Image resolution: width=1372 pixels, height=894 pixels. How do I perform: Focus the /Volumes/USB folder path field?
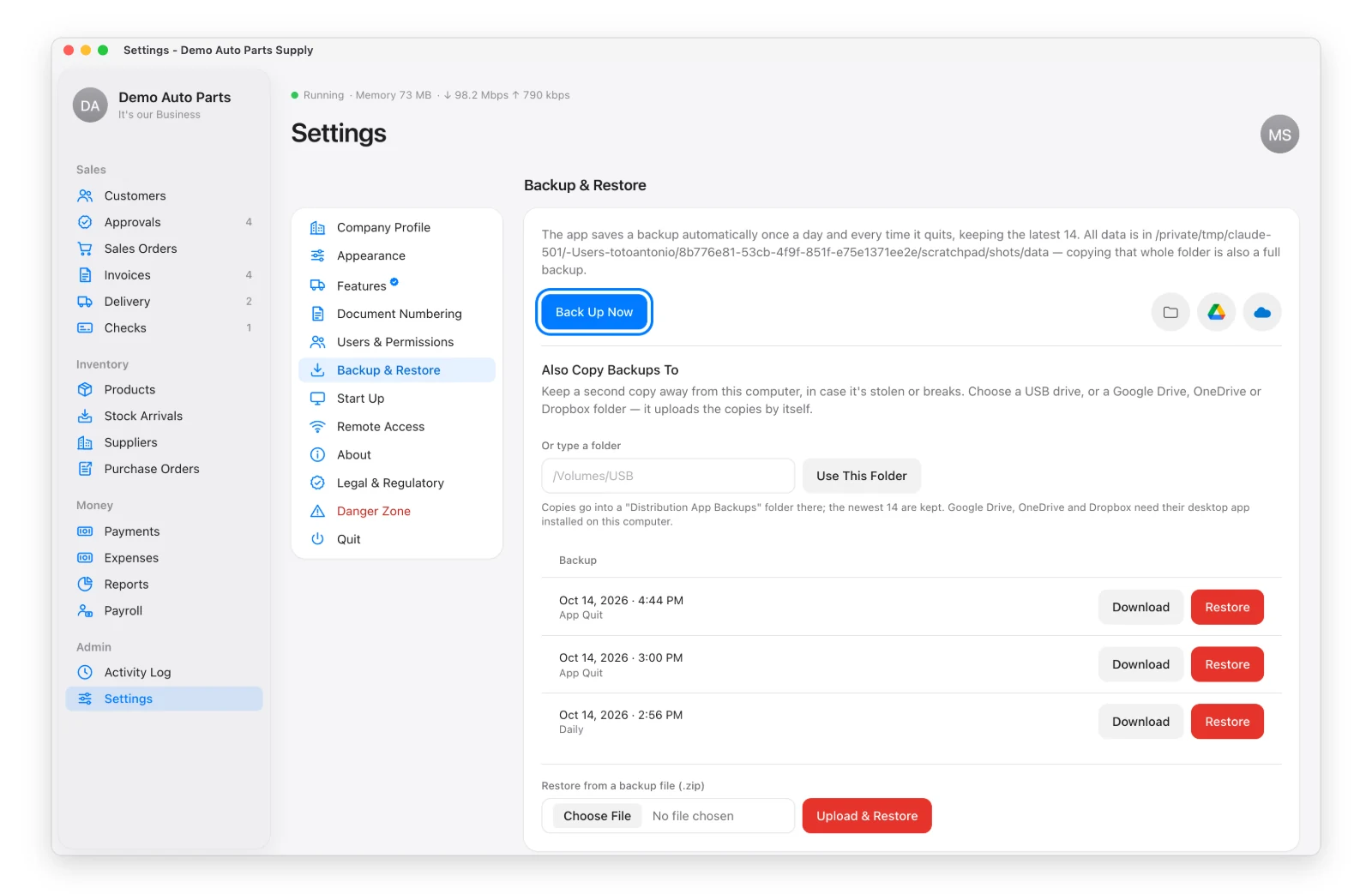click(668, 476)
